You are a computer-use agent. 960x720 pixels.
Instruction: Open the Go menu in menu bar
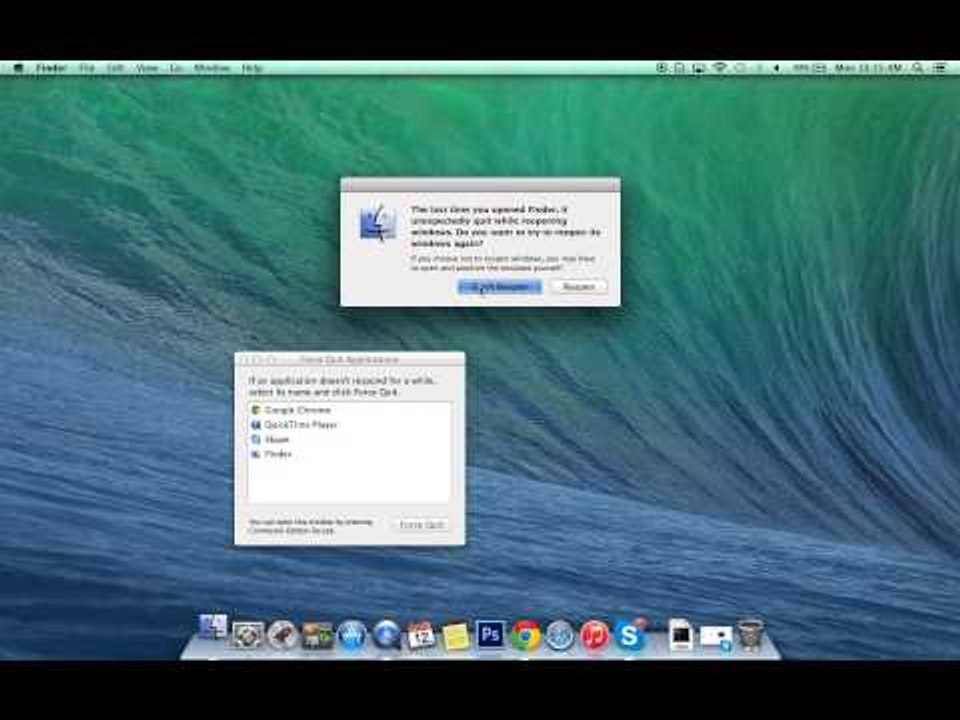click(x=176, y=68)
